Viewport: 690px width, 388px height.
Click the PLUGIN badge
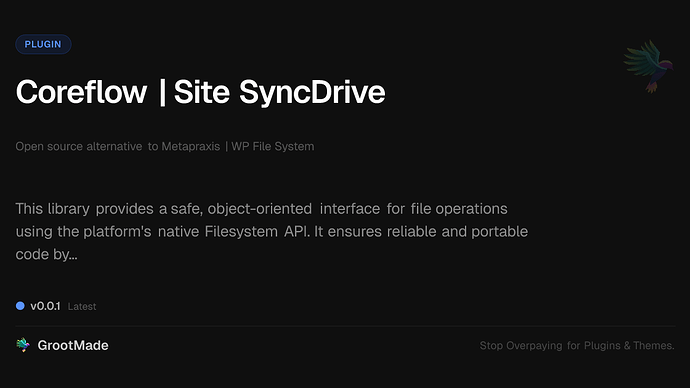pos(43,44)
